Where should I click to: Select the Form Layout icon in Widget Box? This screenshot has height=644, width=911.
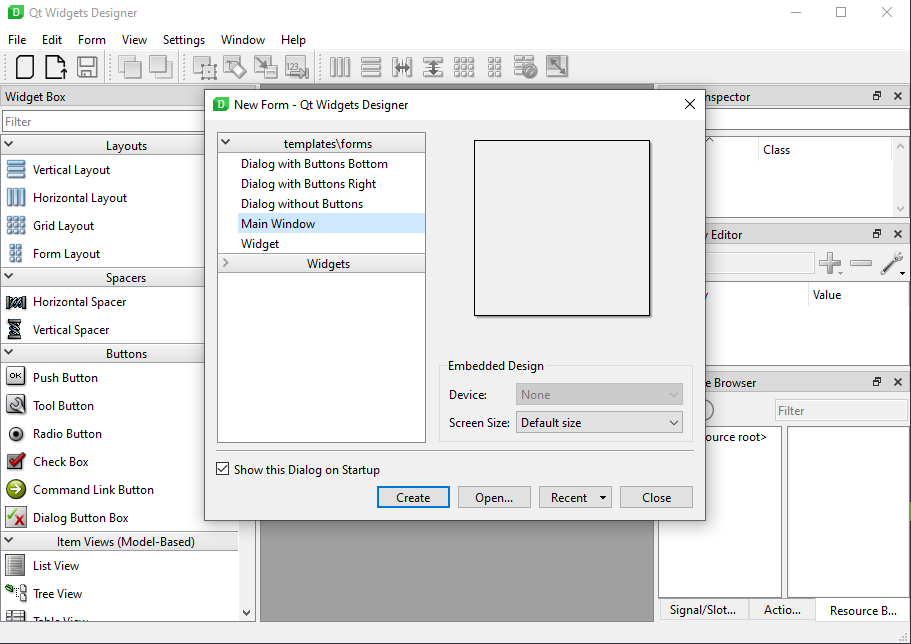tap(16, 253)
